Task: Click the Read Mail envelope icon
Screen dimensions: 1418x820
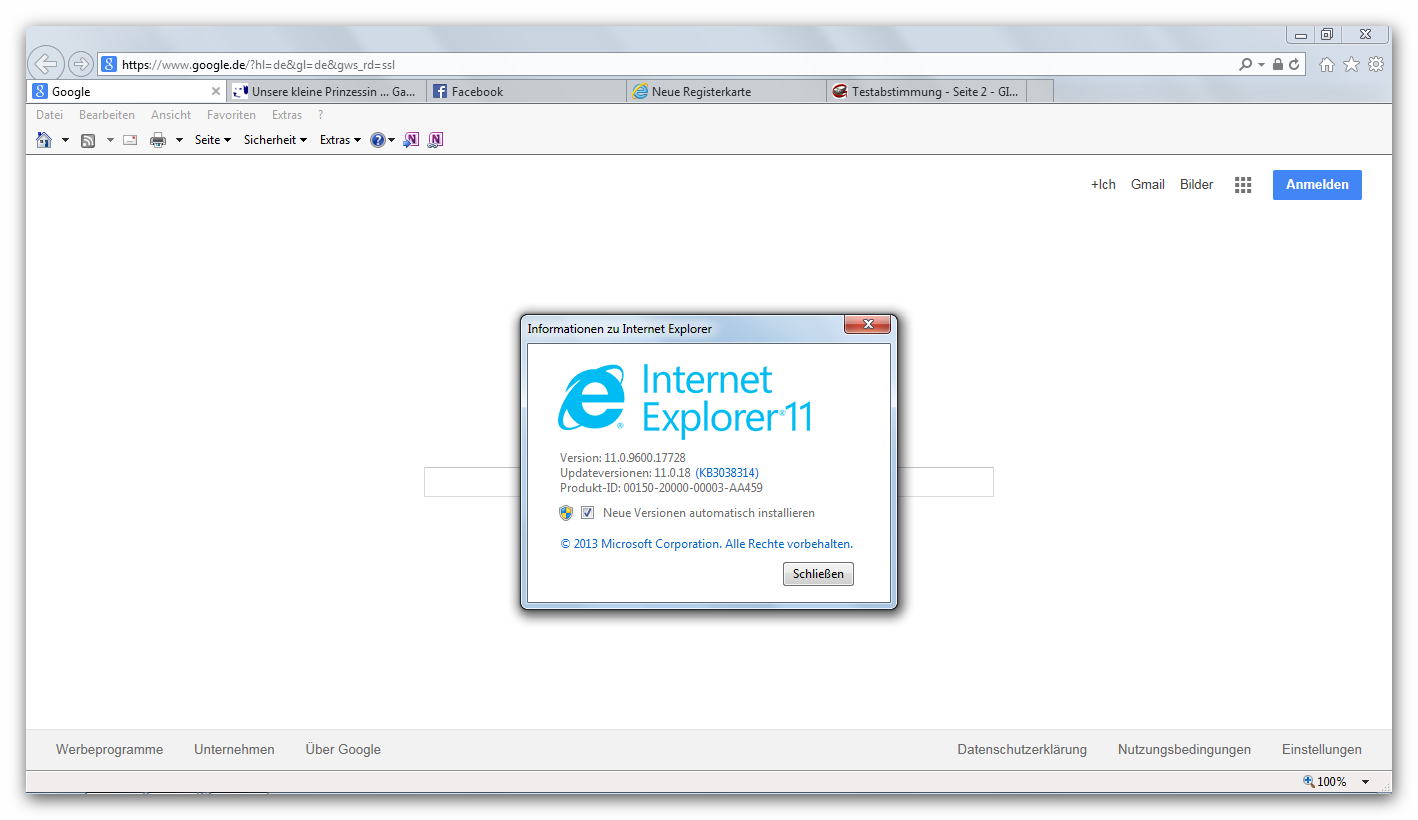Action: 130,140
